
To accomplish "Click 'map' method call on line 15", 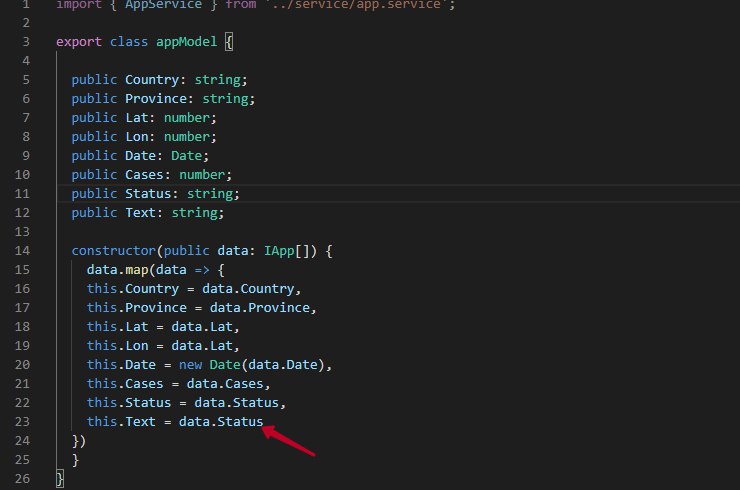I will [137, 270].
